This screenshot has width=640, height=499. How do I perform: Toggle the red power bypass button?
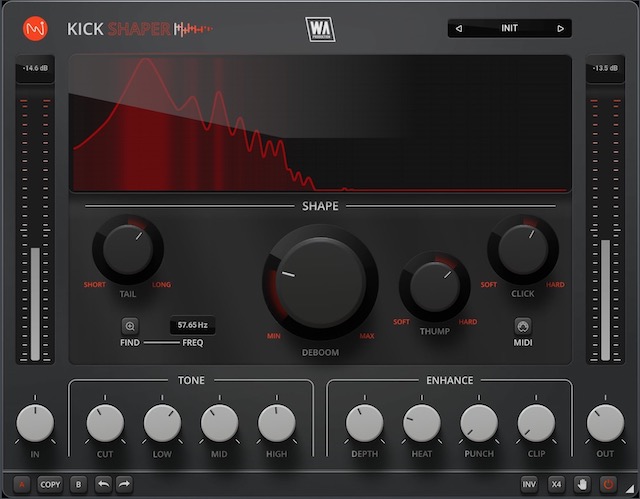pos(608,484)
